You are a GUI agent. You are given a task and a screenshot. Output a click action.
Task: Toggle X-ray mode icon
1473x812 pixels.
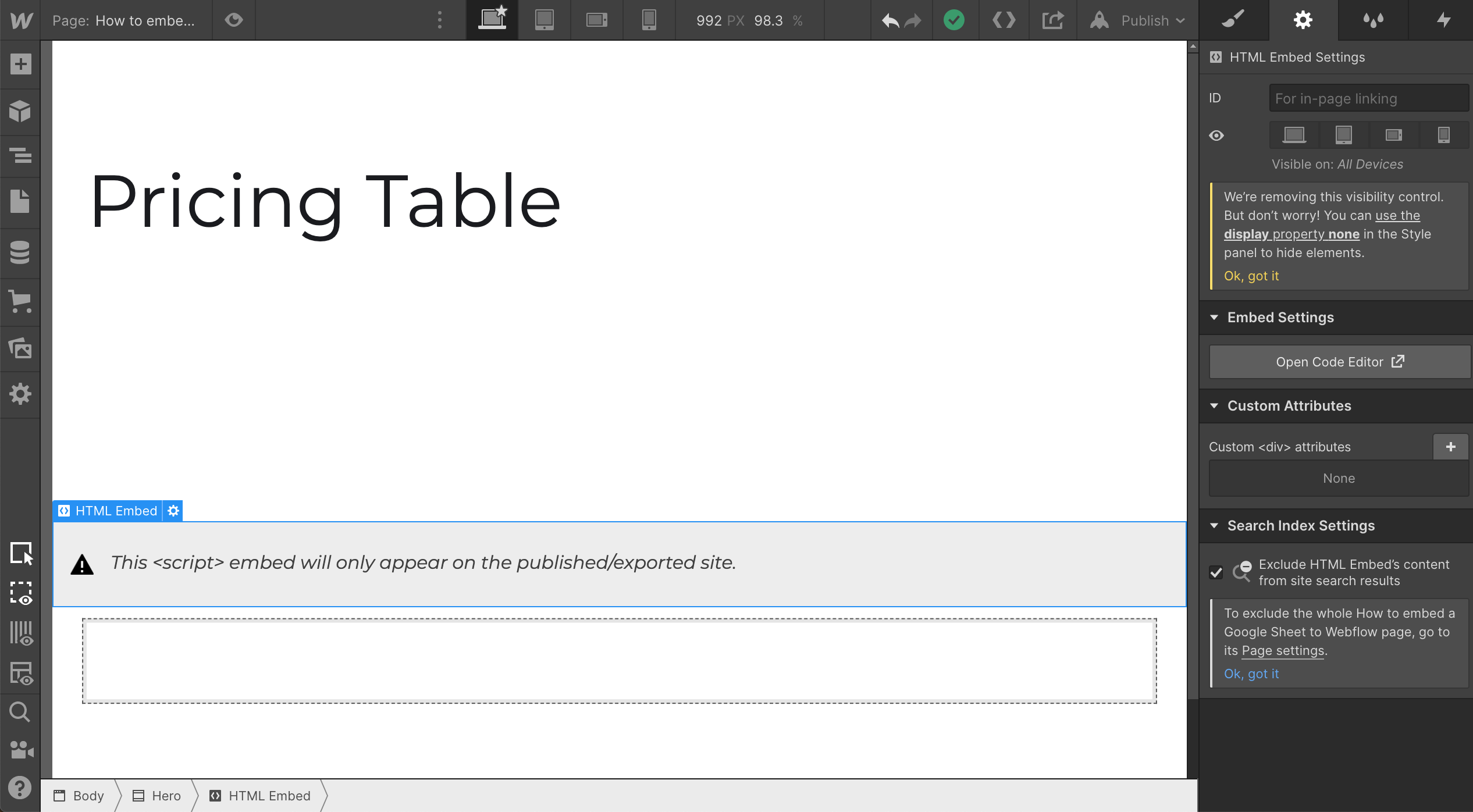[x=22, y=633]
